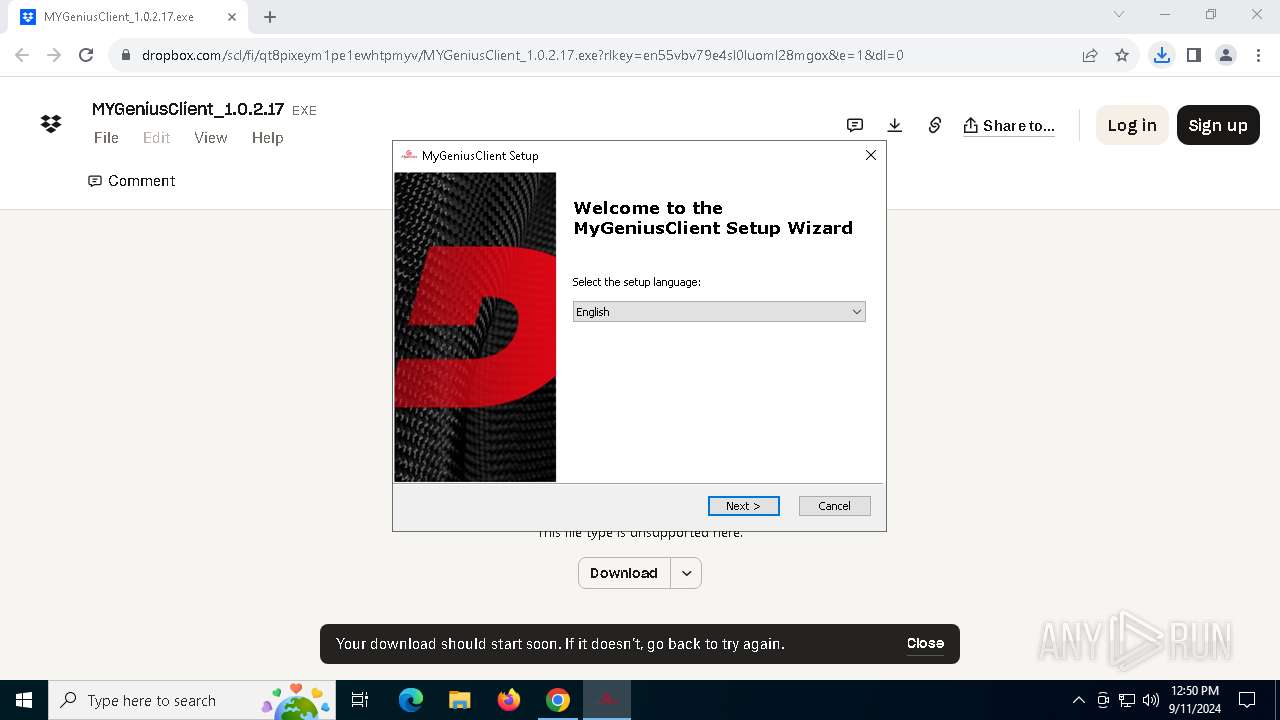Reload the page
Screen dimensions: 1280x720
point(86,55)
